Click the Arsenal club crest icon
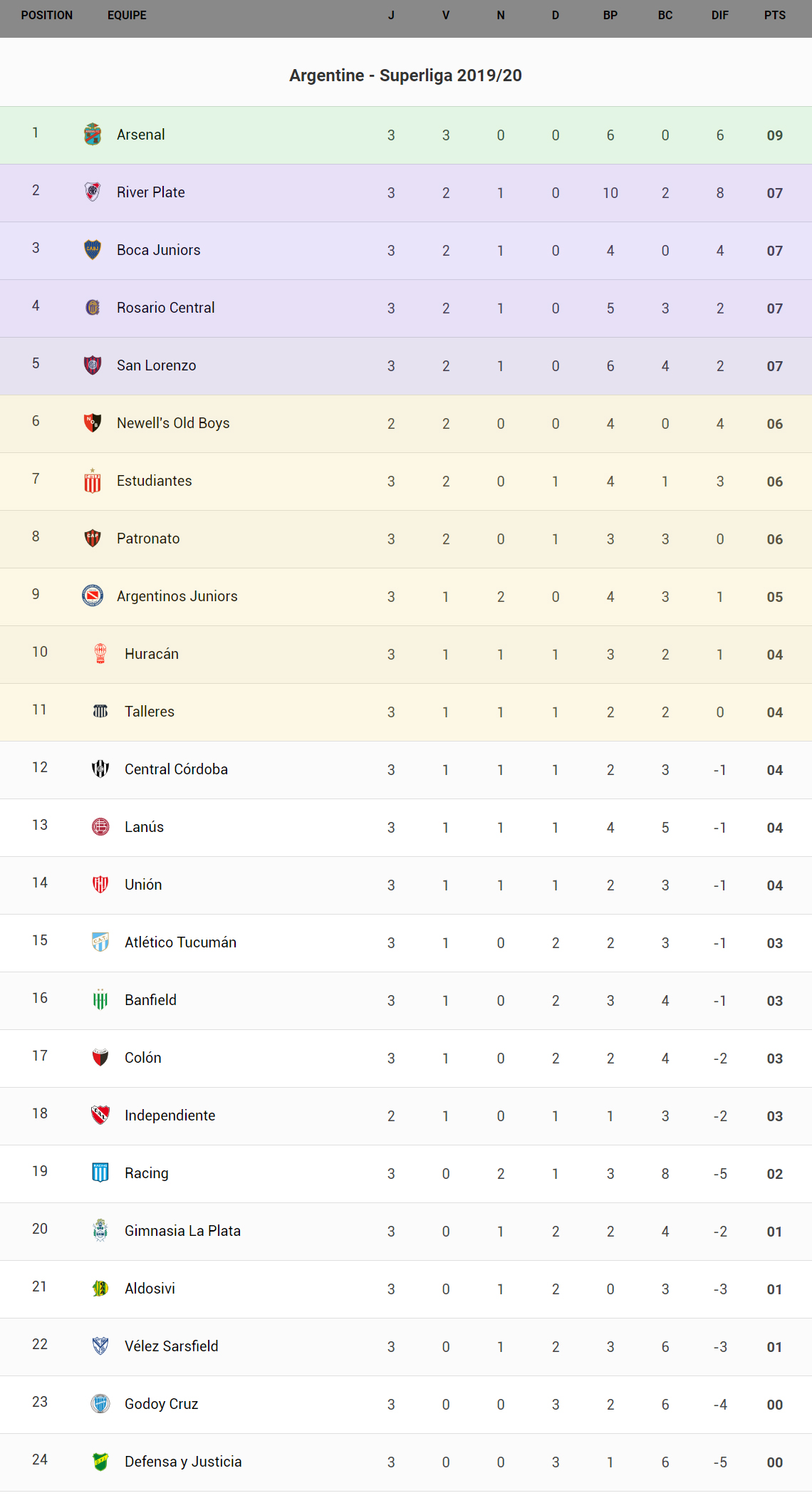 (x=93, y=135)
